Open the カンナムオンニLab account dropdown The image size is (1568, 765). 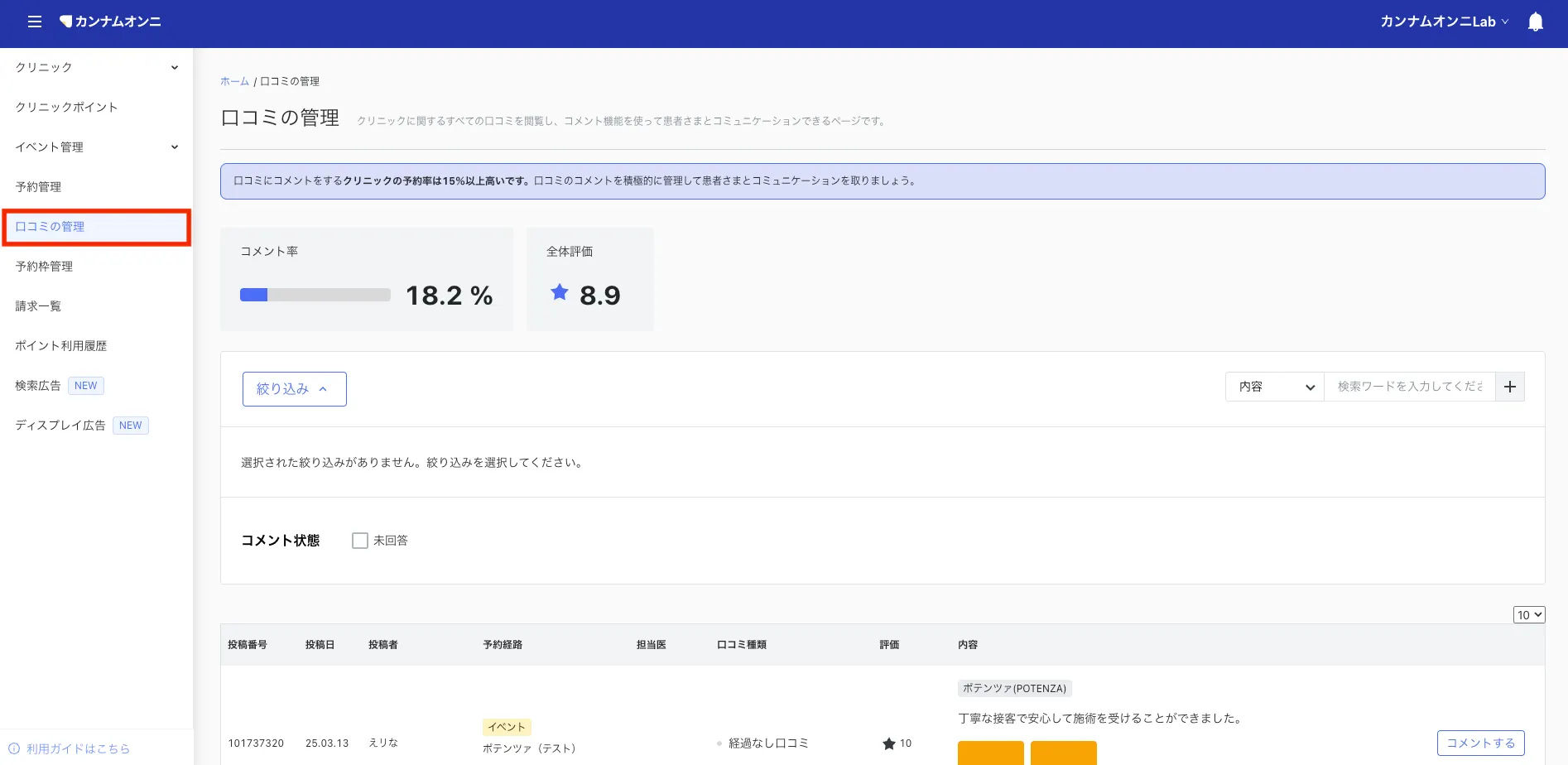click(1444, 22)
